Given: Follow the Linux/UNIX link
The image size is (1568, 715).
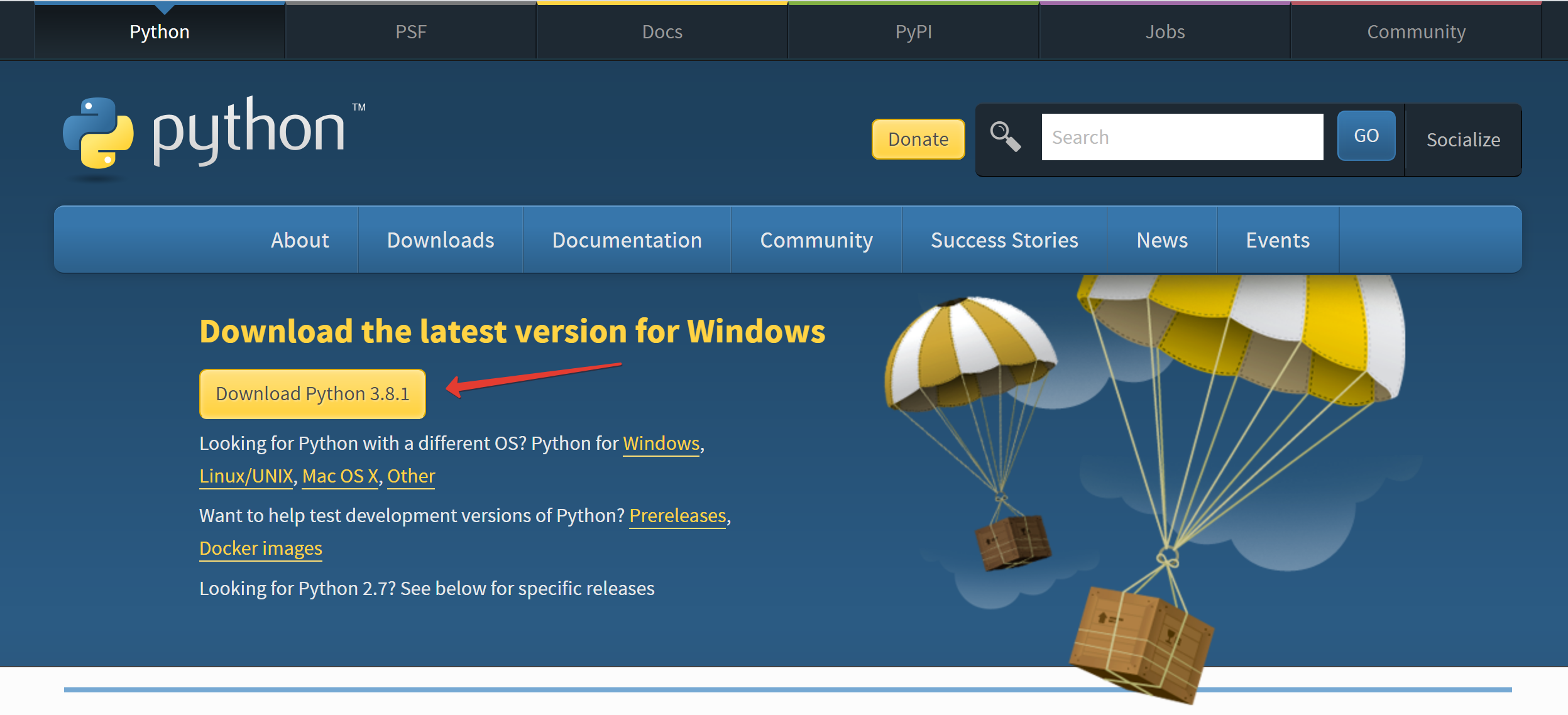Looking at the screenshot, I should pyautogui.click(x=246, y=476).
